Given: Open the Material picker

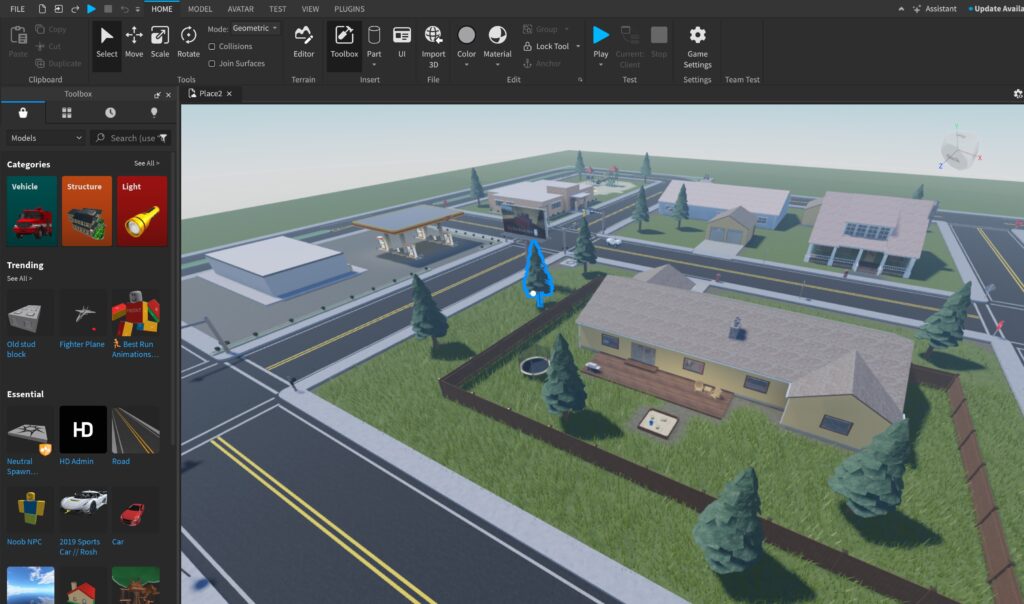Looking at the screenshot, I should pos(497,42).
